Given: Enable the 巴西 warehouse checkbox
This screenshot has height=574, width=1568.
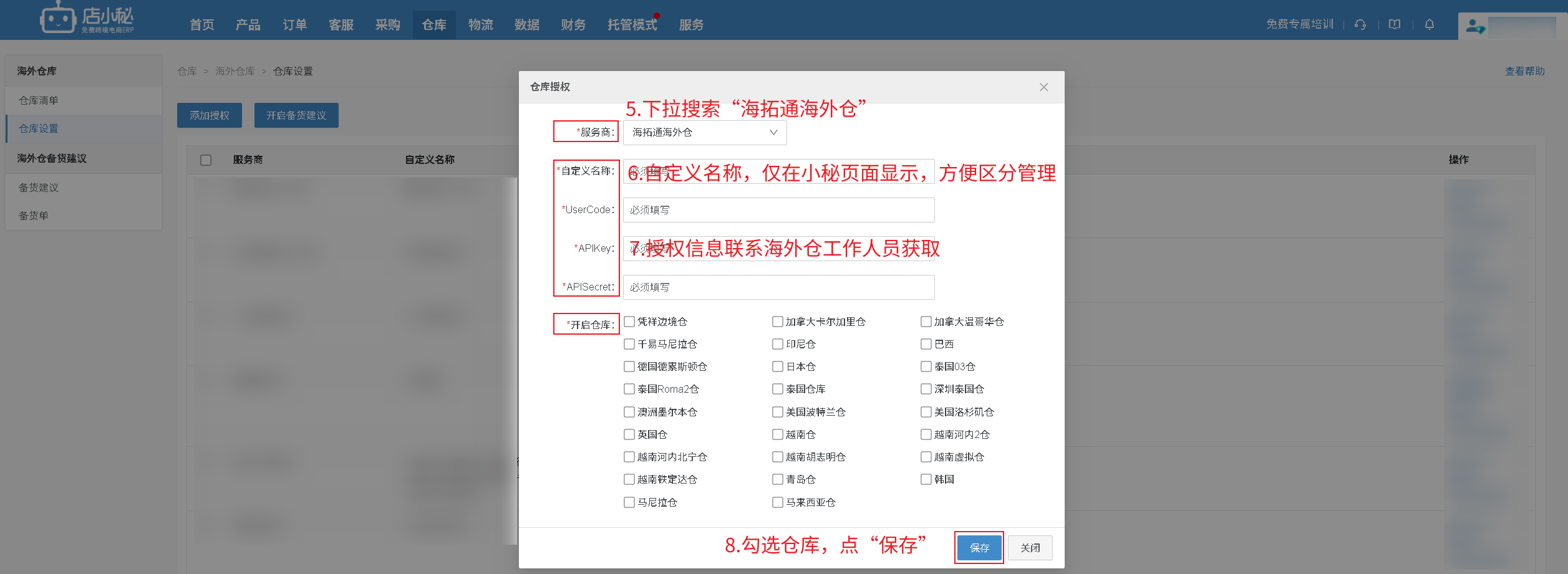Looking at the screenshot, I should point(926,344).
